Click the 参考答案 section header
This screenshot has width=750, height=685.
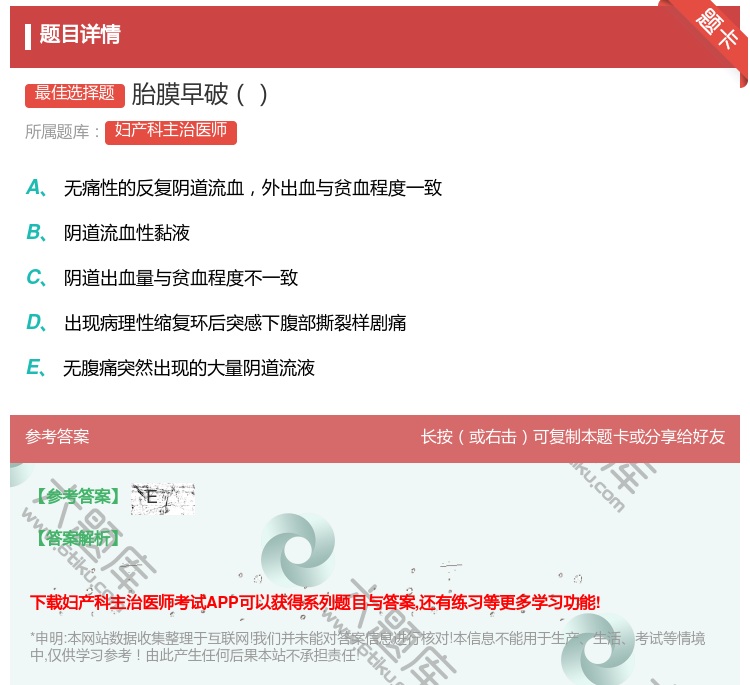[57, 437]
